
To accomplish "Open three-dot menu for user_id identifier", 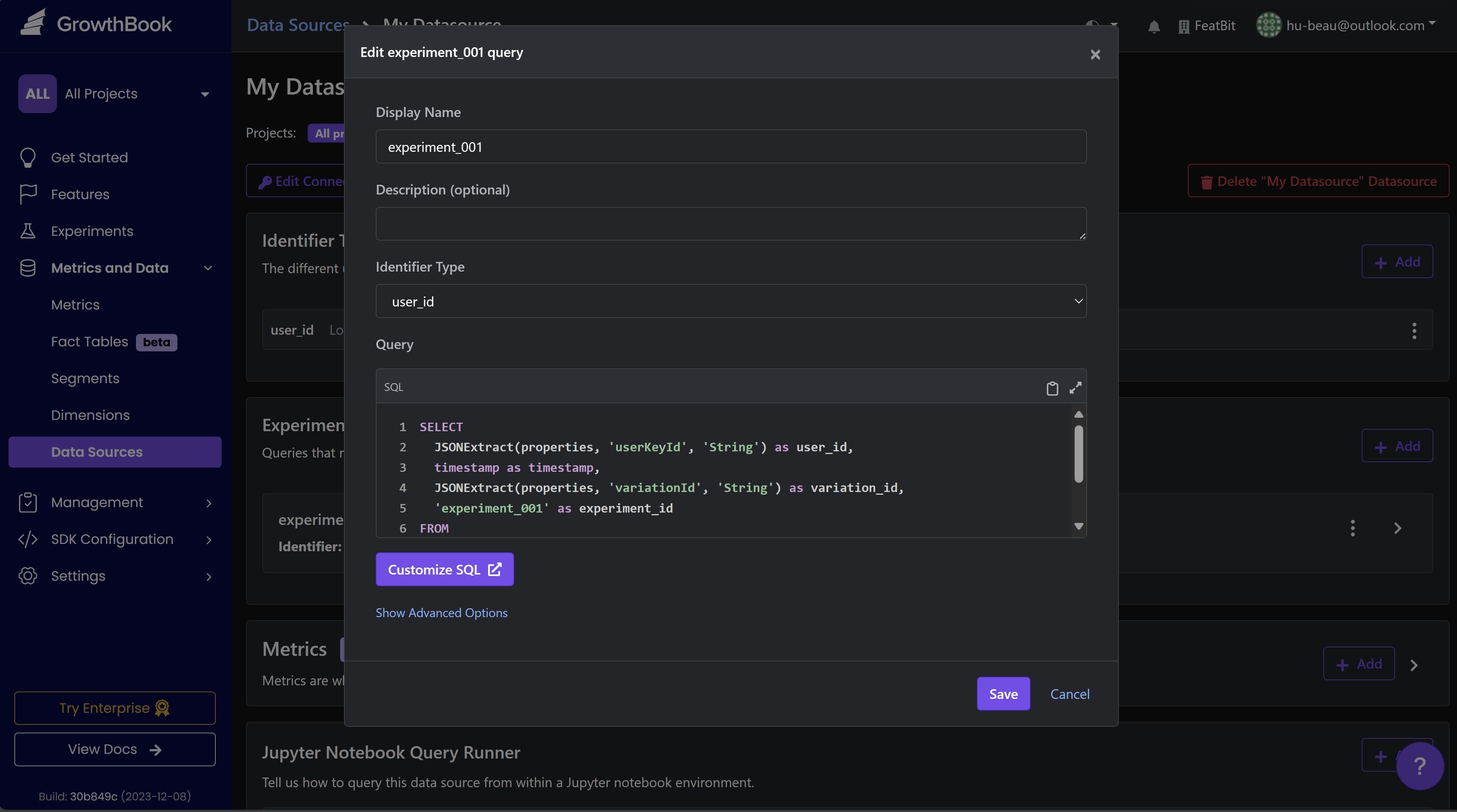I will [x=1414, y=330].
